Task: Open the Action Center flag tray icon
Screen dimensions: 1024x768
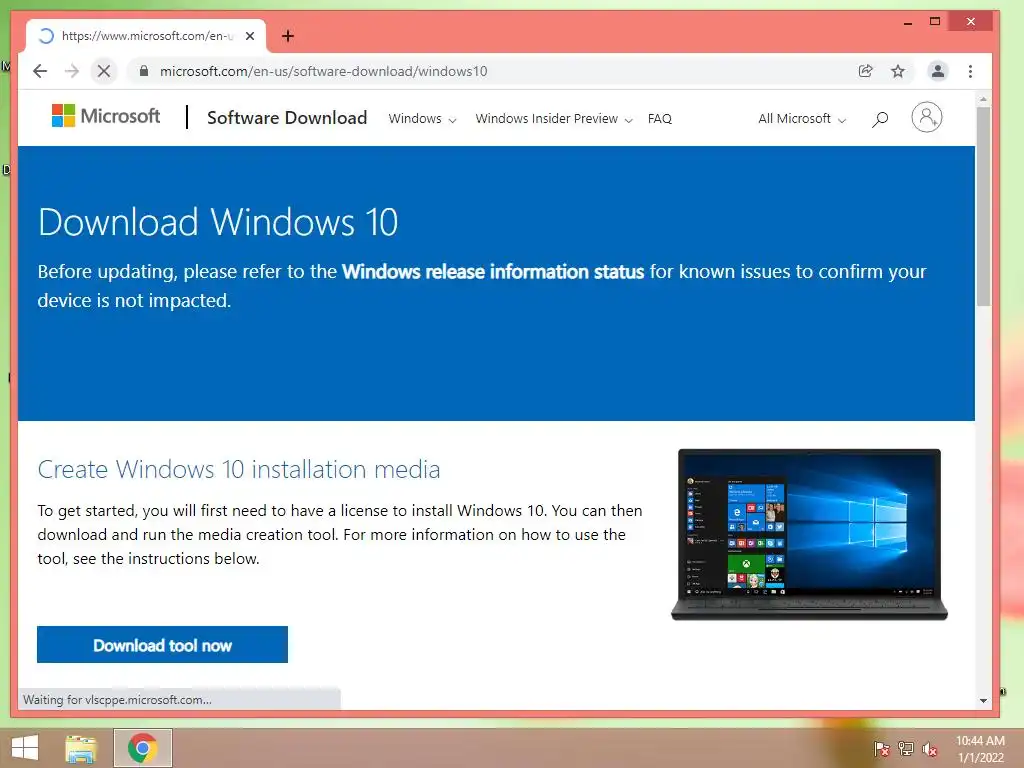Action: point(881,749)
